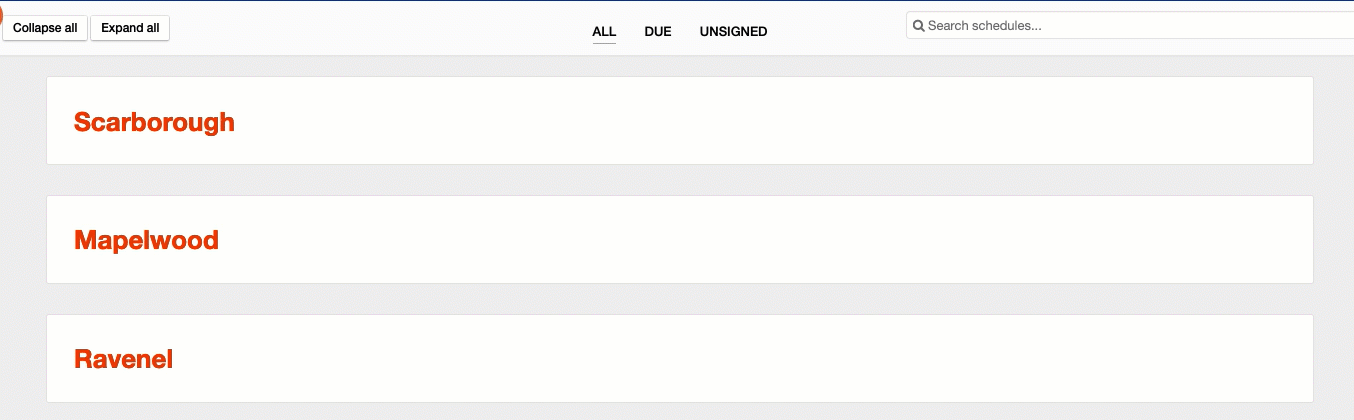This screenshot has height=420, width=1354.
Task: Click the magnifying glass search icon
Action: [x=918, y=26]
